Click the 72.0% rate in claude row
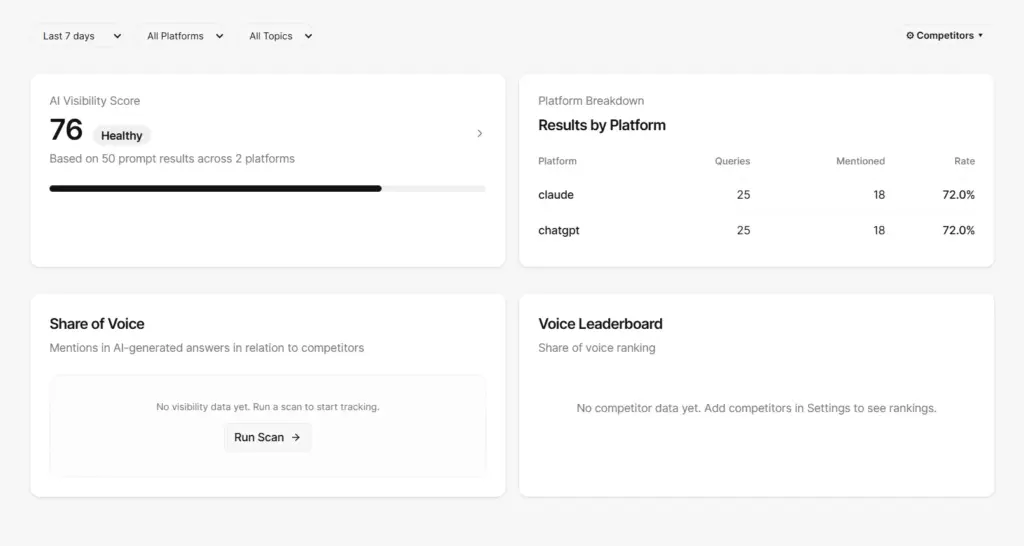Screen dimensions: 1024x546 [x=958, y=195]
